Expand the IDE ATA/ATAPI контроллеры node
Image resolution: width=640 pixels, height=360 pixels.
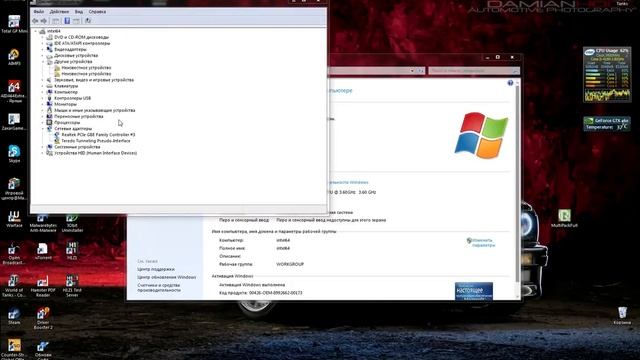point(43,43)
